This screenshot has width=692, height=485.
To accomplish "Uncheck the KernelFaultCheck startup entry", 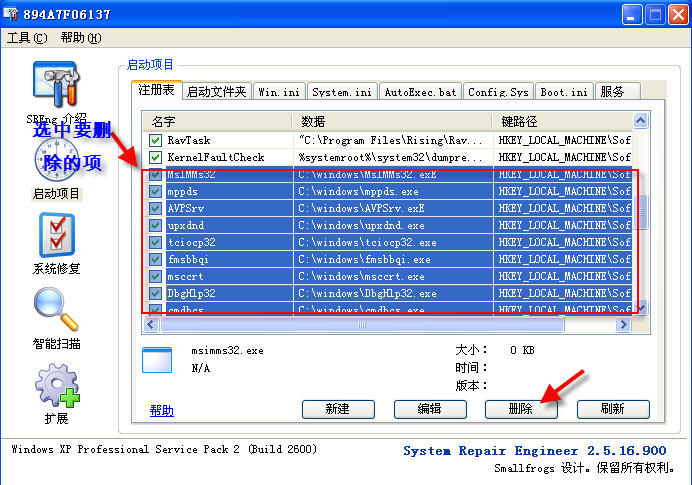I will click(x=155, y=157).
